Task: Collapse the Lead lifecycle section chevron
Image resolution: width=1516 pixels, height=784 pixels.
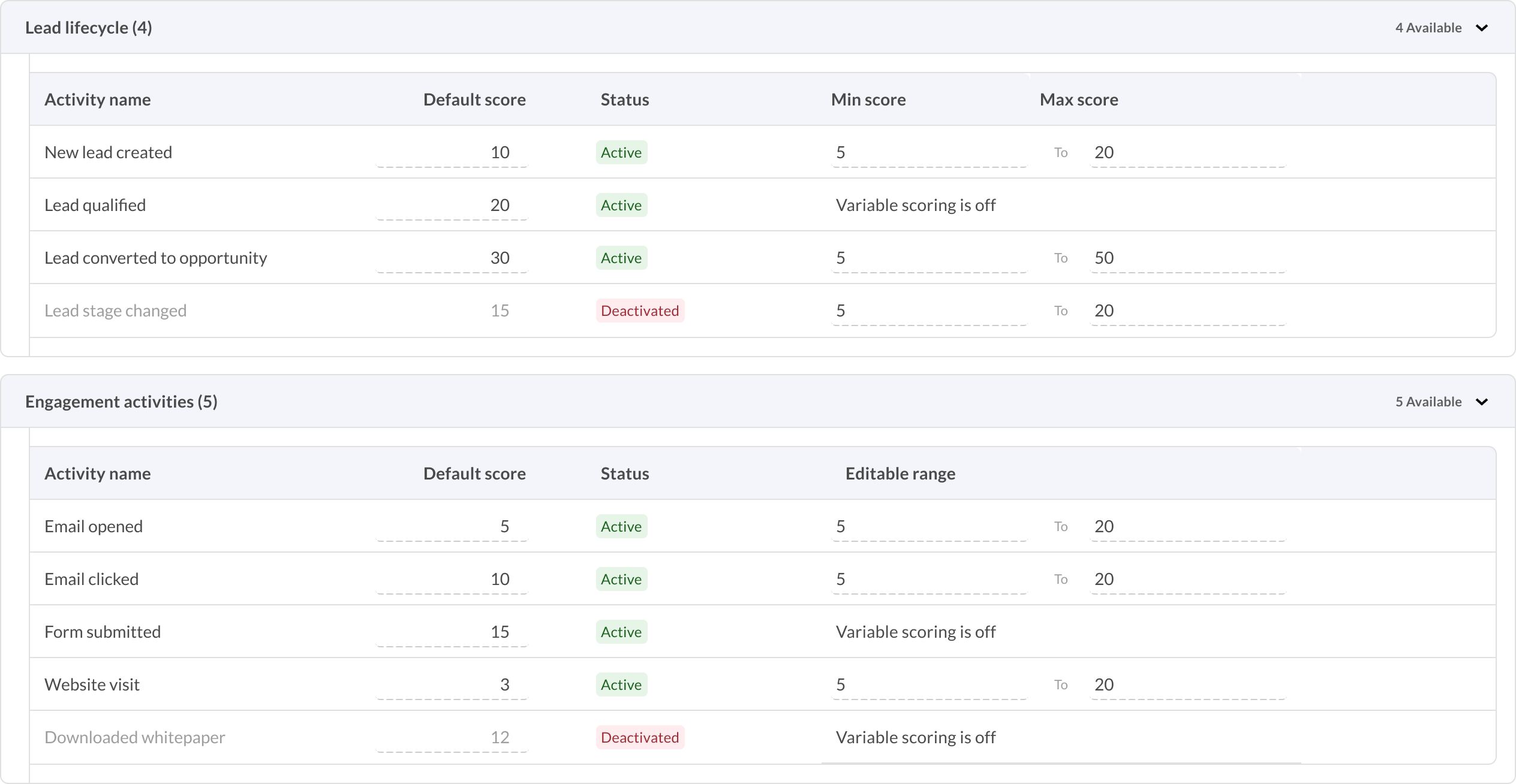Action: click(1482, 28)
